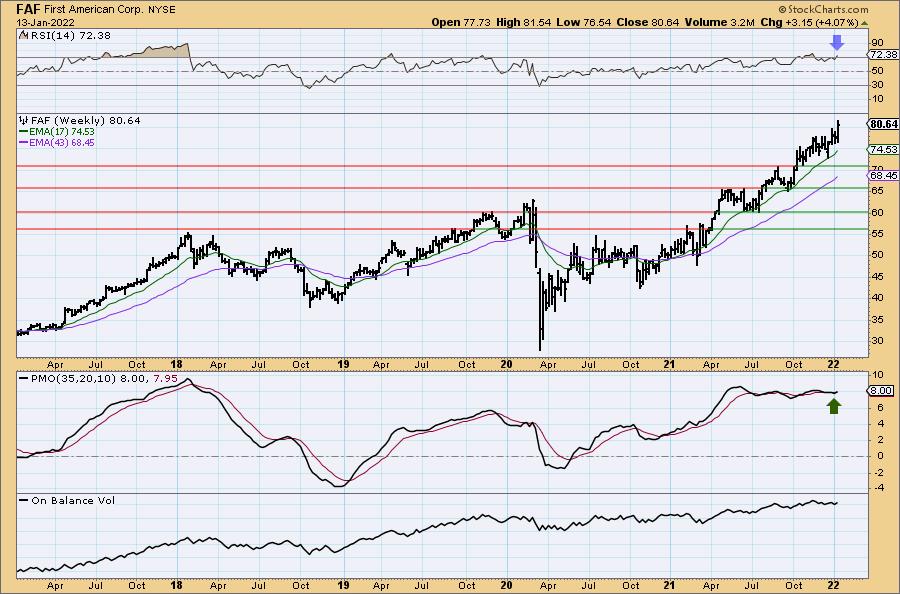Click the 8.00 PMO value tag on the right axis
900x594 pixels.
tap(882, 391)
